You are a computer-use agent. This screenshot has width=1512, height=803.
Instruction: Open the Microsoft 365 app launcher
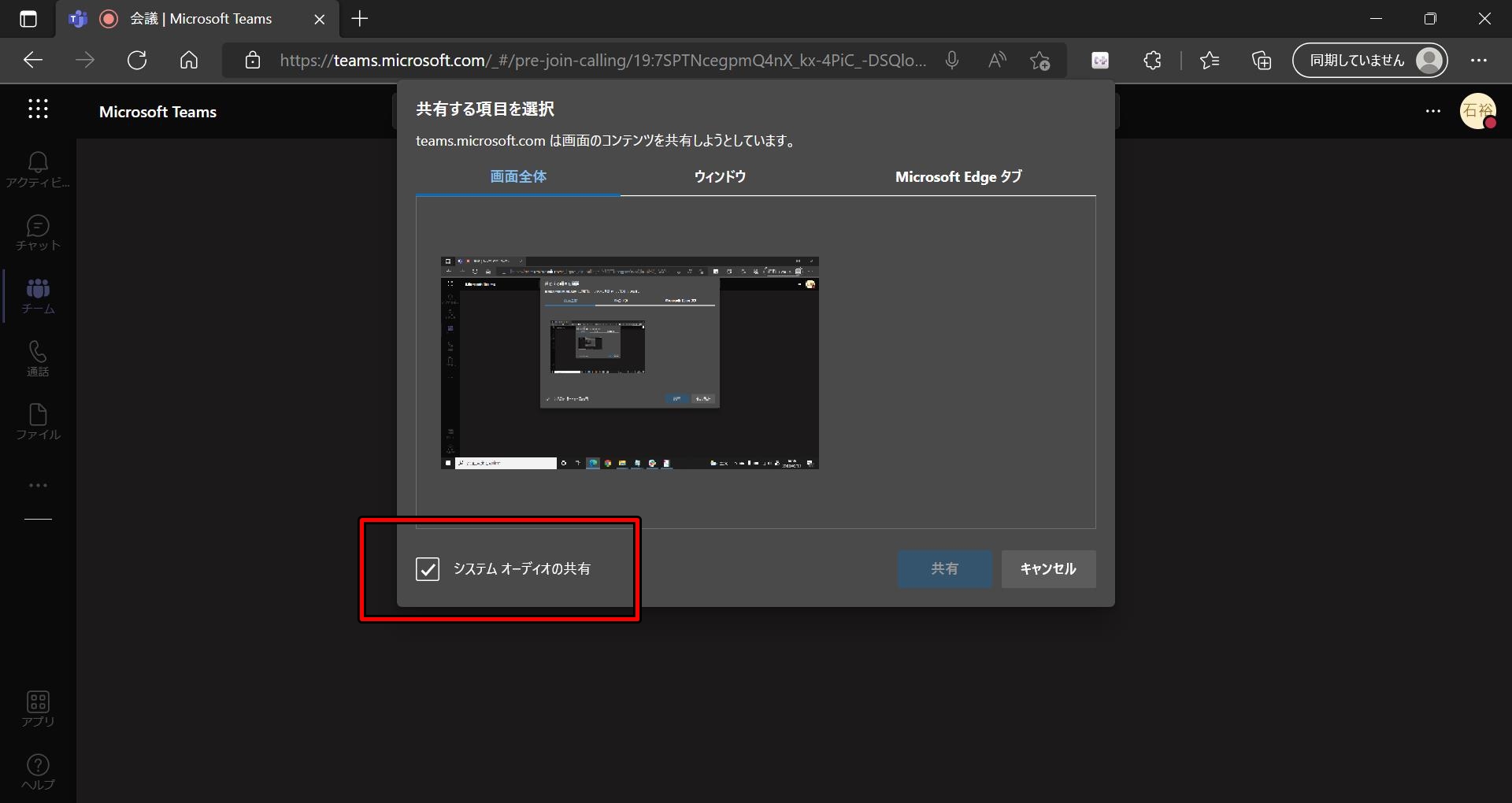(x=37, y=110)
